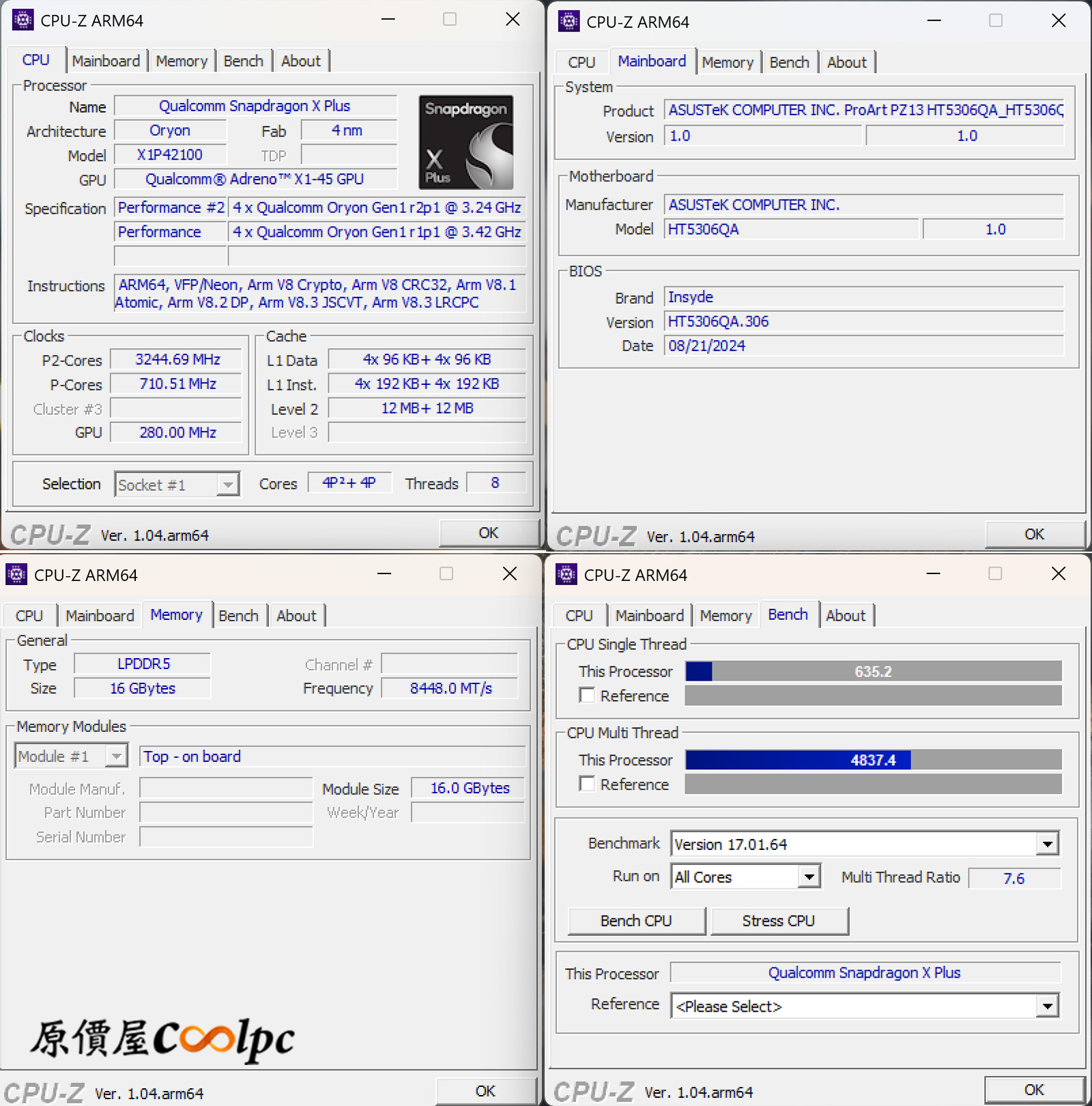Select Memory tab in the Bench window
This screenshot has height=1106, width=1092.
pos(725,615)
